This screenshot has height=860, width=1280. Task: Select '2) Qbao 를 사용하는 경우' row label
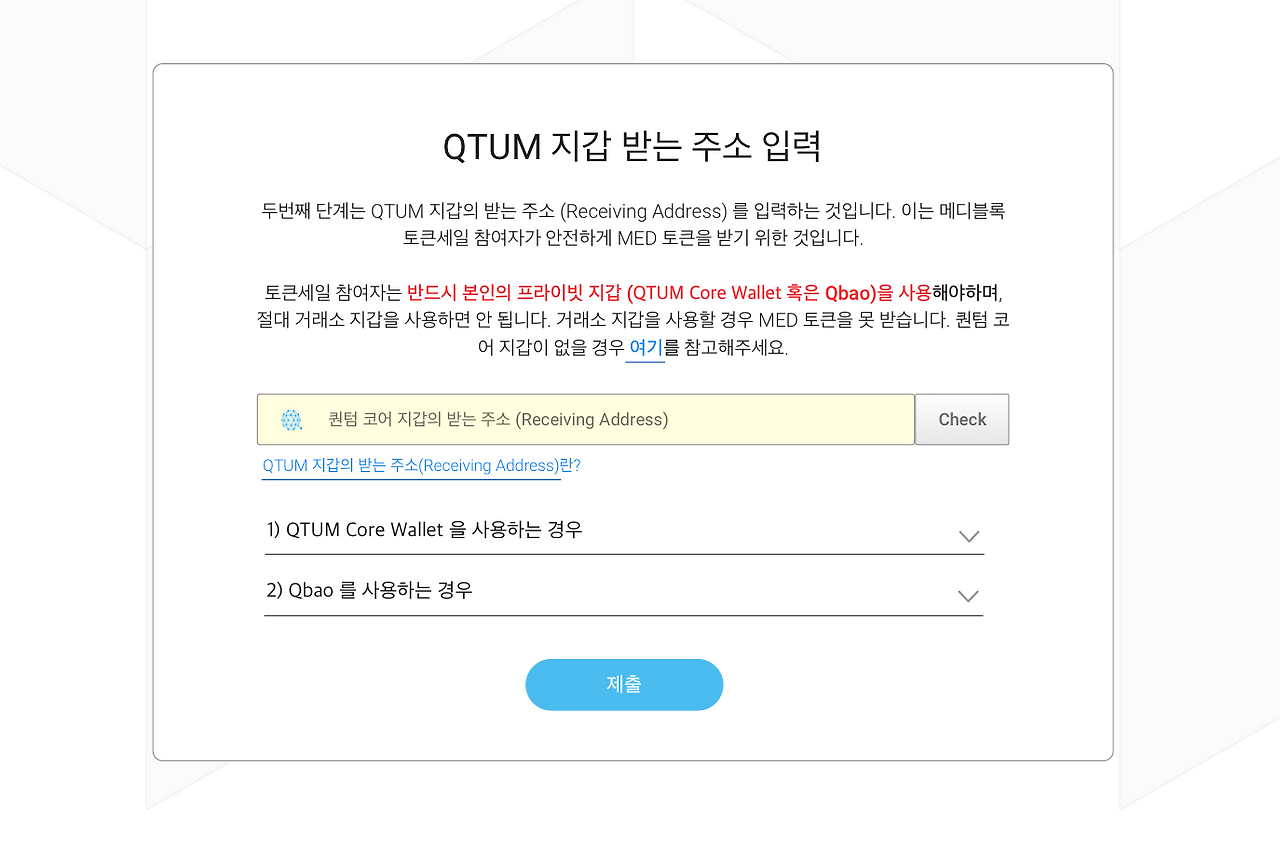(x=369, y=591)
